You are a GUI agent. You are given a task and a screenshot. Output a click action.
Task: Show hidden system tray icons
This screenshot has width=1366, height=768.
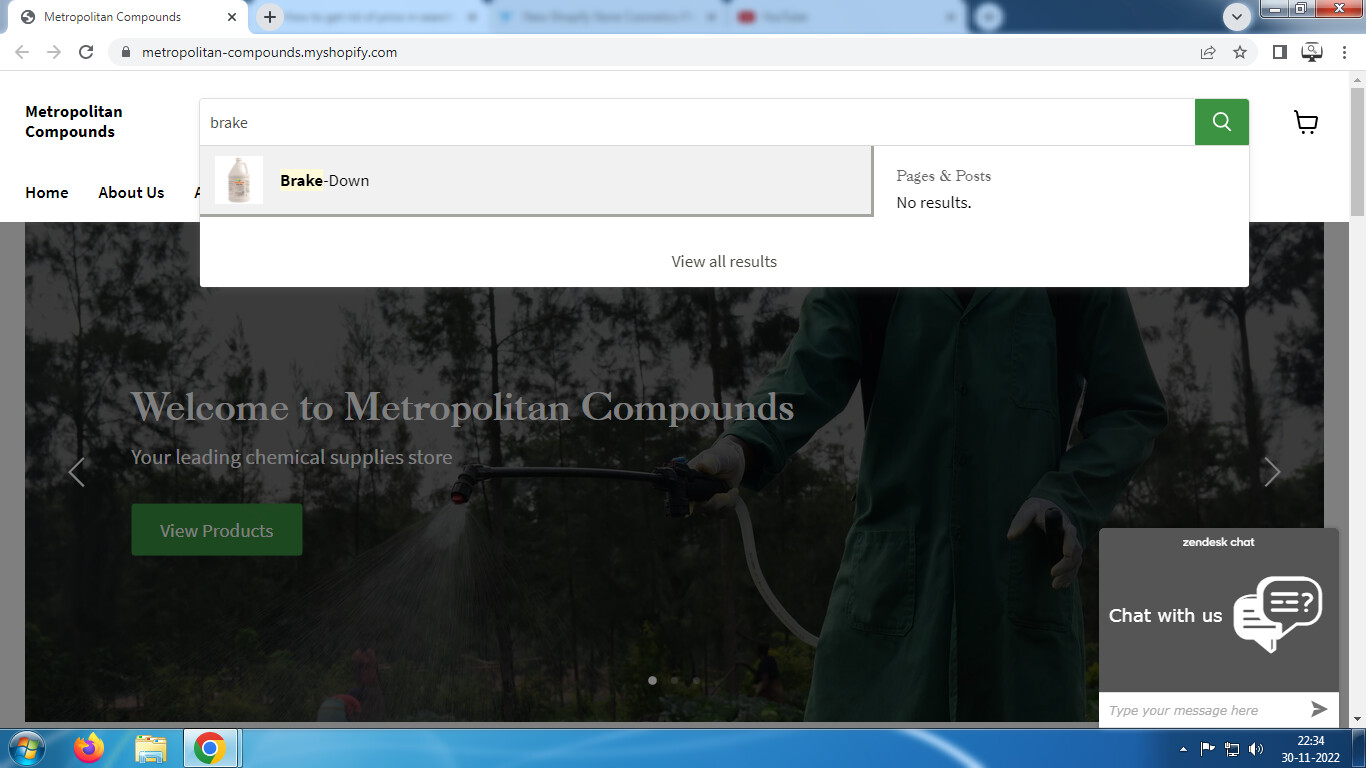click(x=1184, y=749)
